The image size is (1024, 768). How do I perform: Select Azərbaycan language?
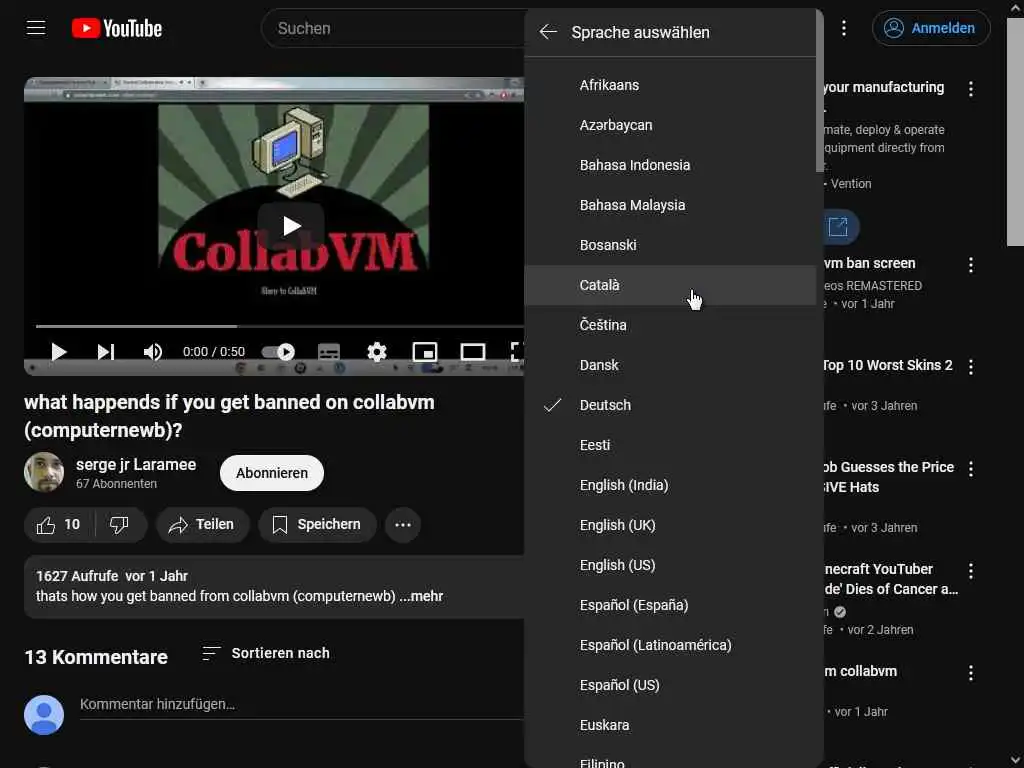[670, 125]
